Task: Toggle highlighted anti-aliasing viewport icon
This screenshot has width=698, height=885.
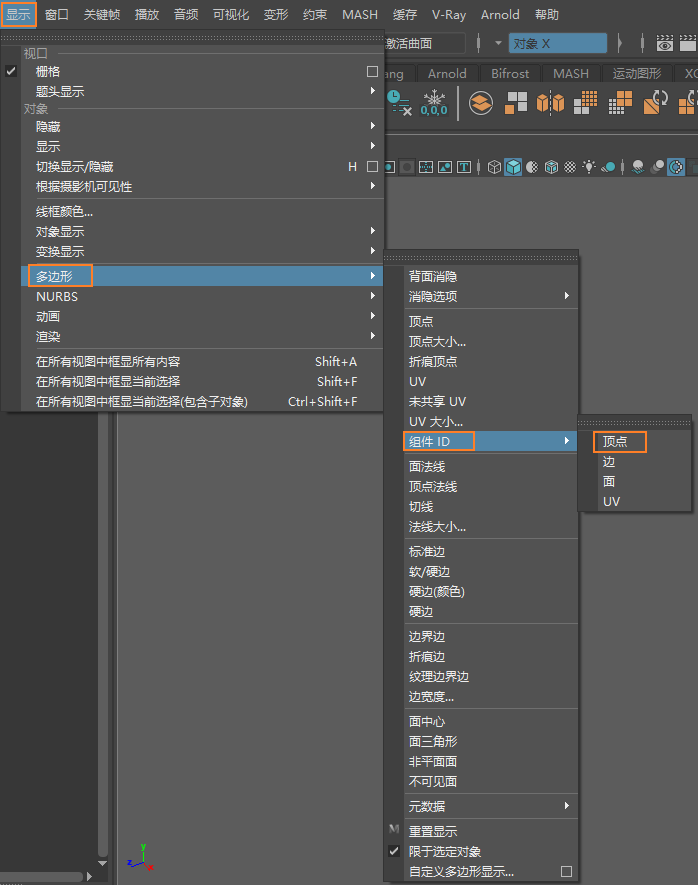Action: click(x=676, y=167)
